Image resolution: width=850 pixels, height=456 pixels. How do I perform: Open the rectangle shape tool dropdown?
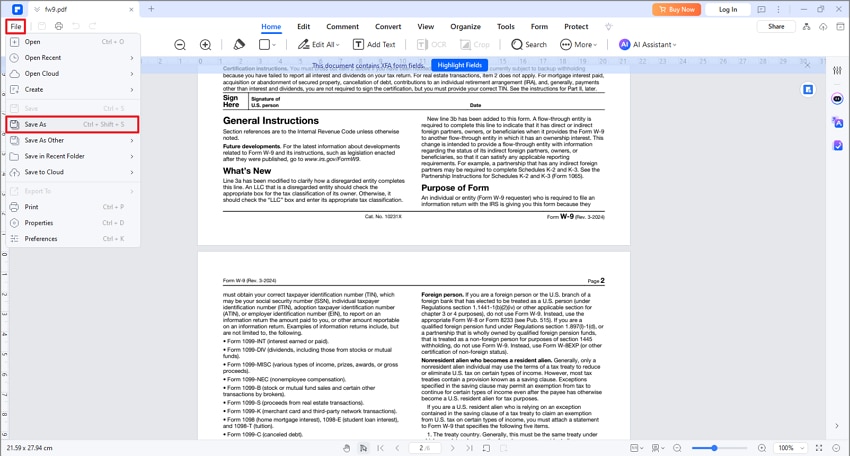coord(267,44)
